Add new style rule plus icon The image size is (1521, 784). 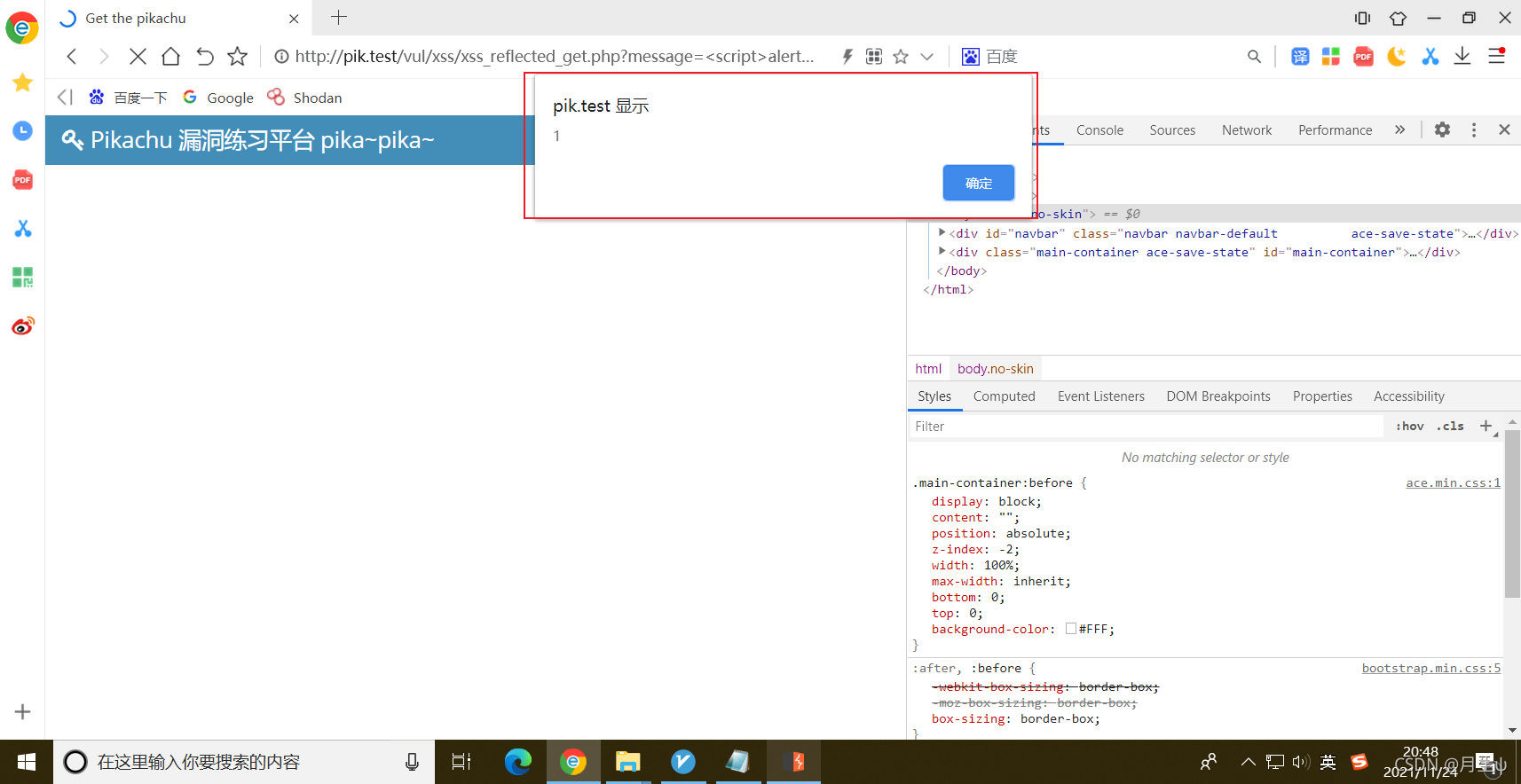pos(1486,427)
